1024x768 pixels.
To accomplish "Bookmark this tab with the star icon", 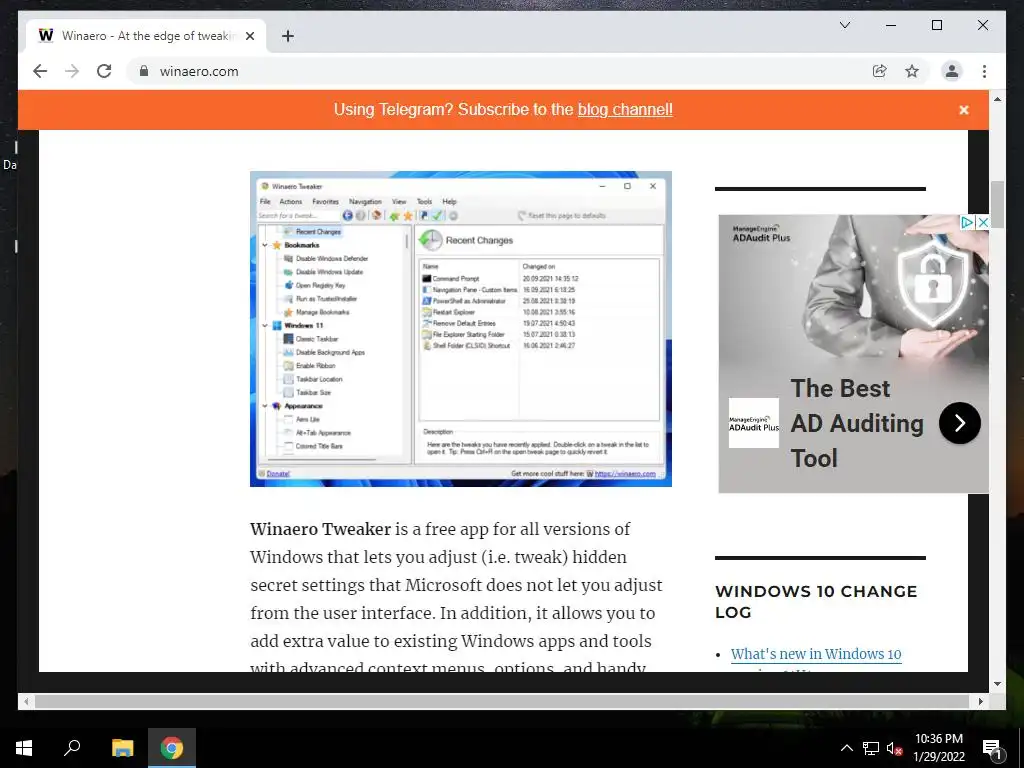I will [912, 71].
